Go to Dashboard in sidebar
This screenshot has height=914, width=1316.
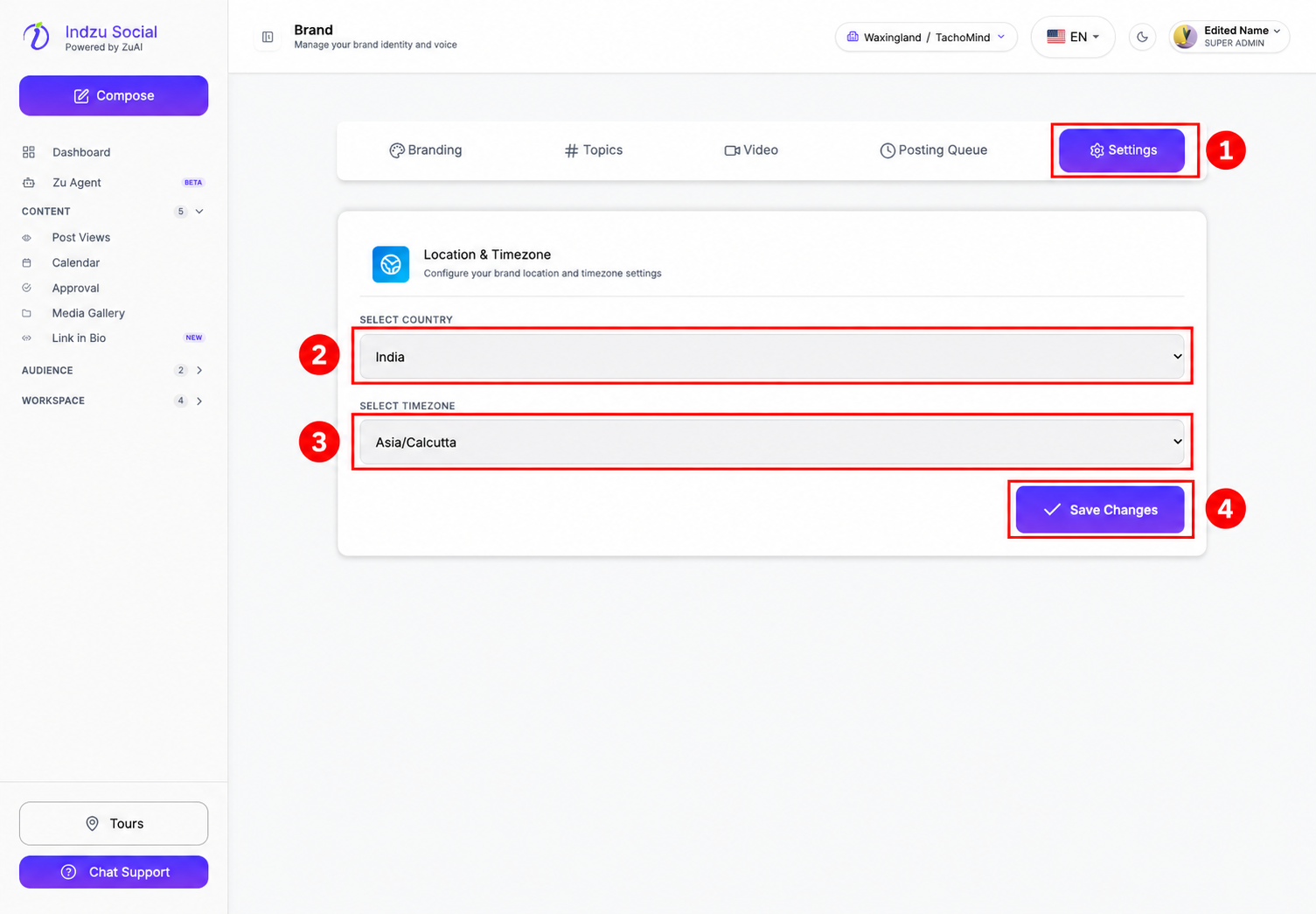pyautogui.click(x=81, y=152)
